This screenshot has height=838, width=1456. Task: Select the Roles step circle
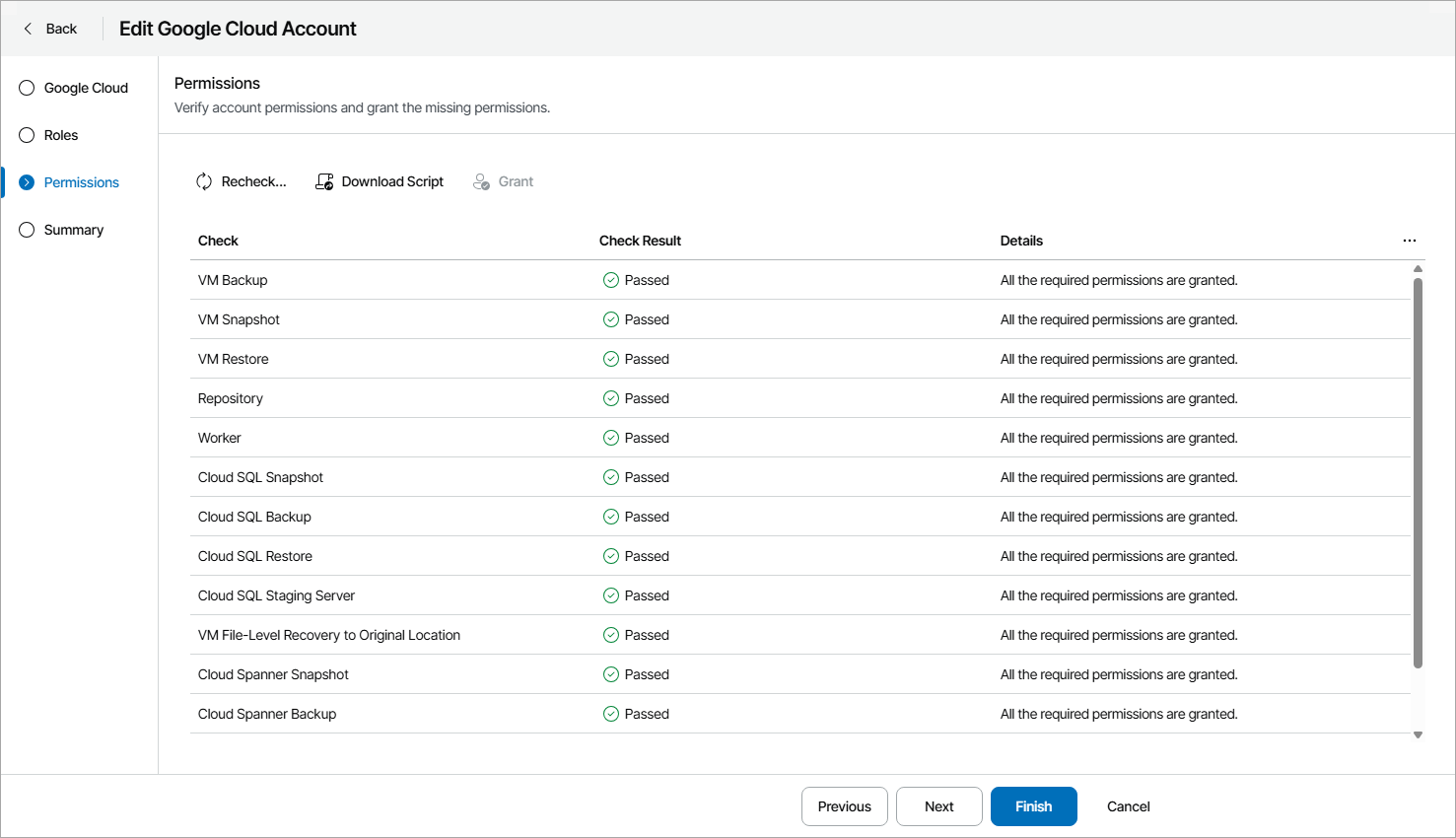click(26, 135)
